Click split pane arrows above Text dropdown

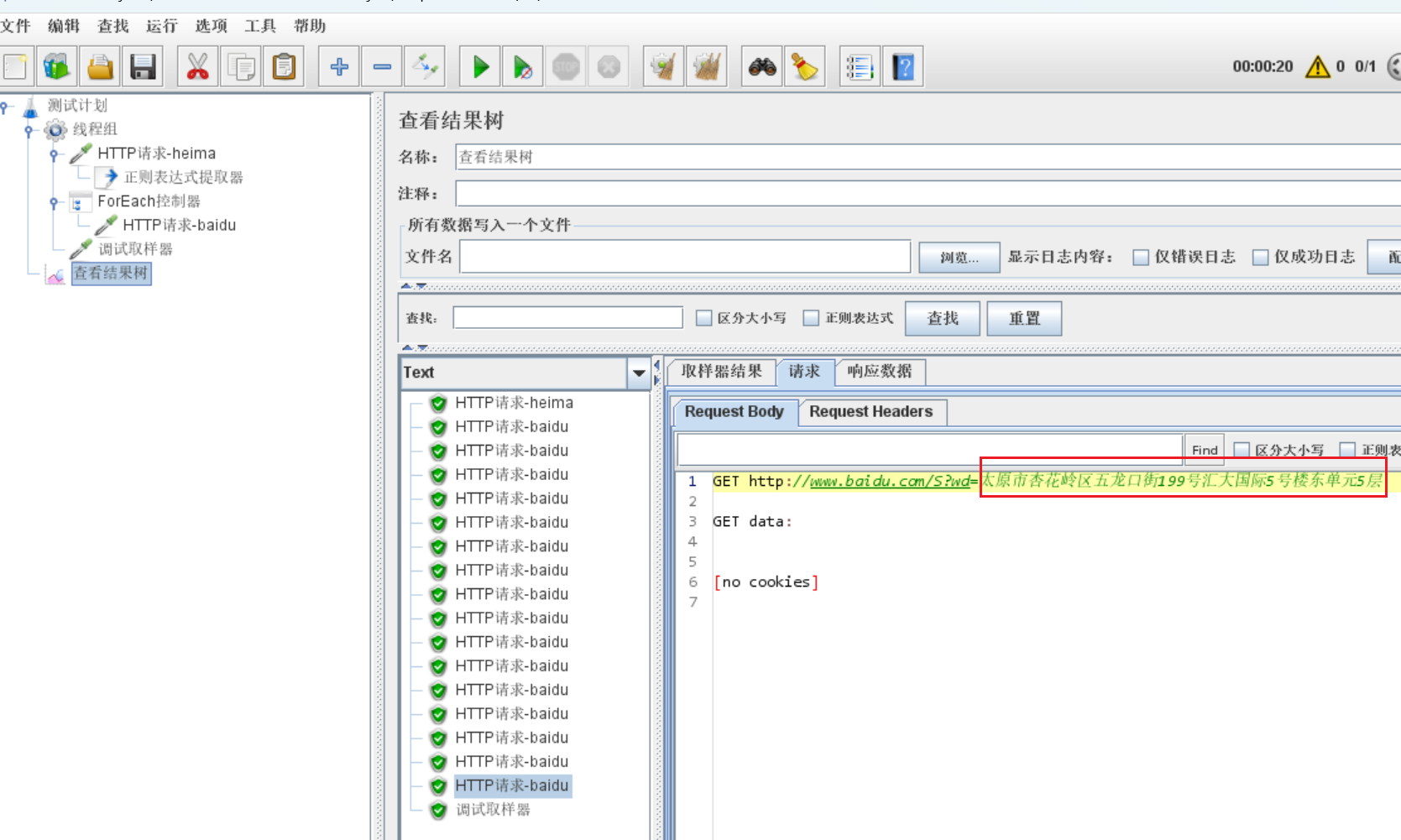click(414, 347)
